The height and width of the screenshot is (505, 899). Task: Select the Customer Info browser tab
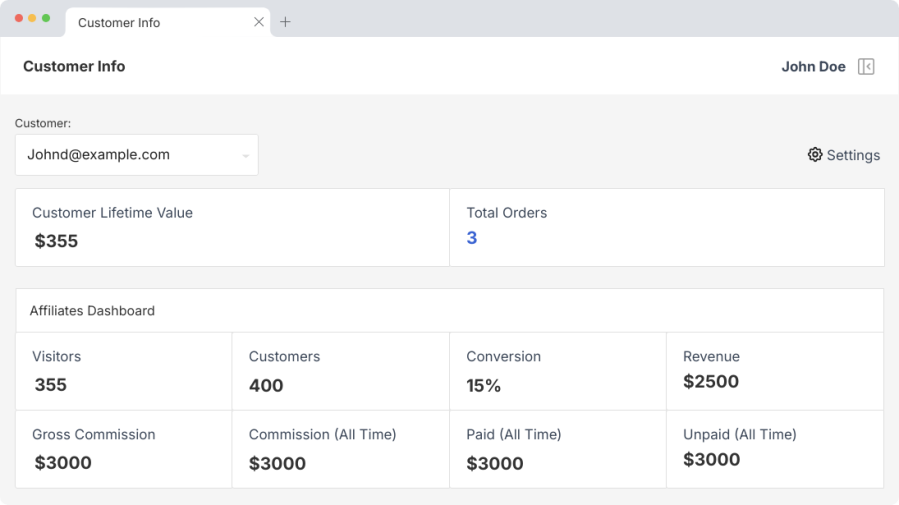[x=150, y=22]
